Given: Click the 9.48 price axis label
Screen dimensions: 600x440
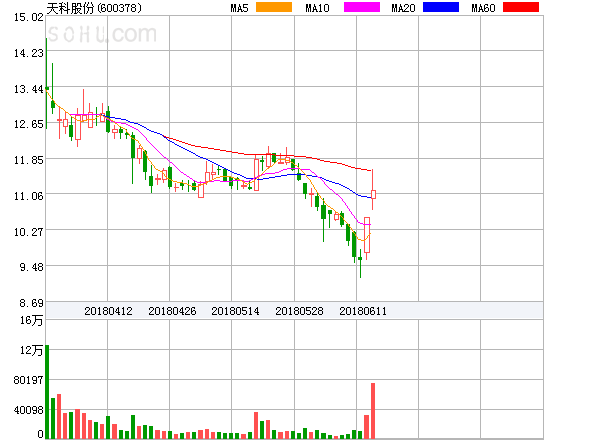Looking at the screenshot, I should pos(31,267).
